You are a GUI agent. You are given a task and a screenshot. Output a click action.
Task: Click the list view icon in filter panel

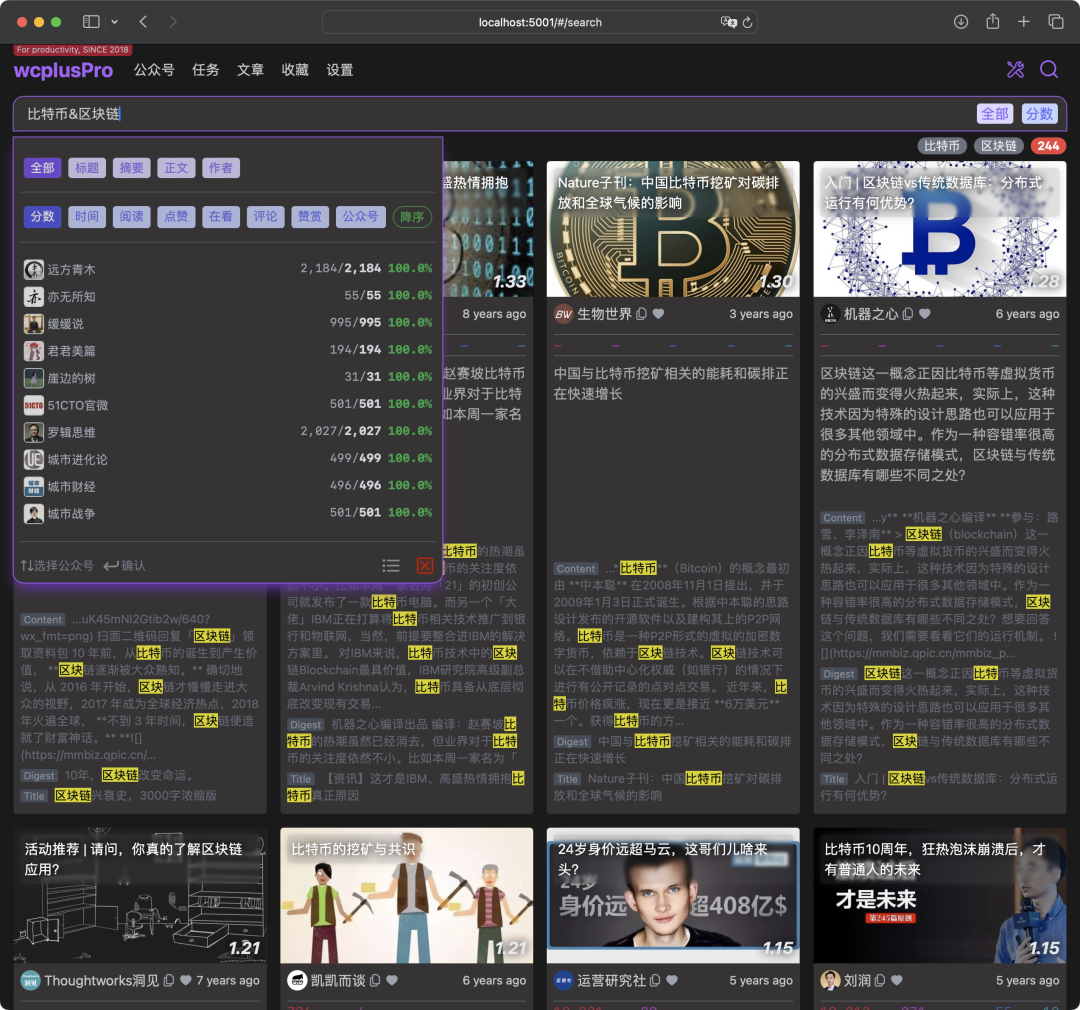pyautogui.click(x=391, y=566)
